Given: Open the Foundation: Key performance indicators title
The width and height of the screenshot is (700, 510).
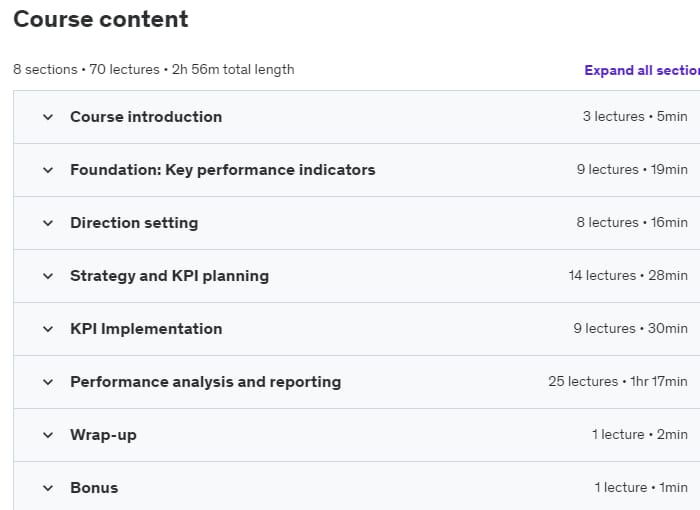Looking at the screenshot, I should (x=223, y=170).
